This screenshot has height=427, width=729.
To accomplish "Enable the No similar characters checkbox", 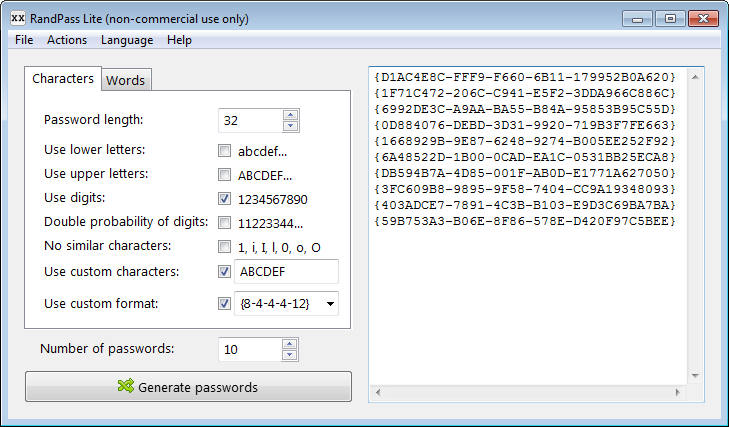I will tap(224, 247).
